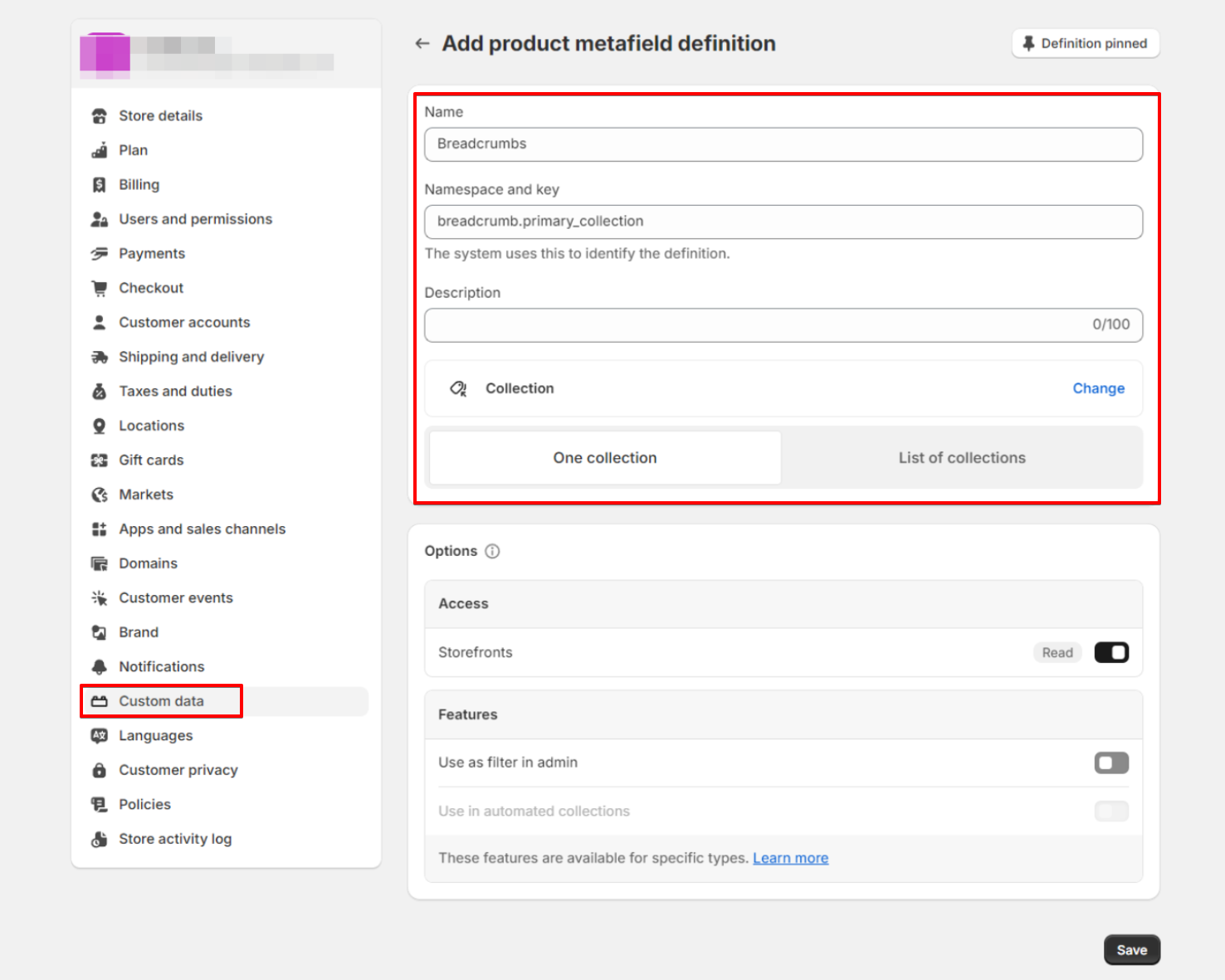The image size is (1225, 980).
Task: Open the Markets settings page
Action: click(x=146, y=495)
